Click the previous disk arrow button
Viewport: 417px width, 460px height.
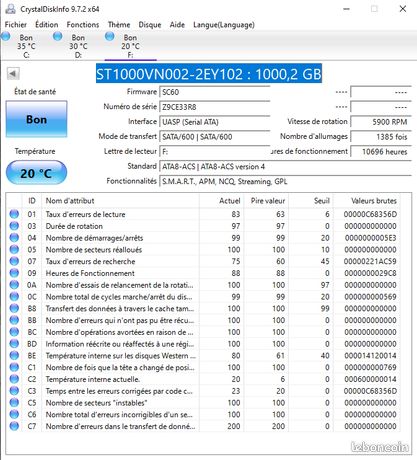tap(13, 74)
